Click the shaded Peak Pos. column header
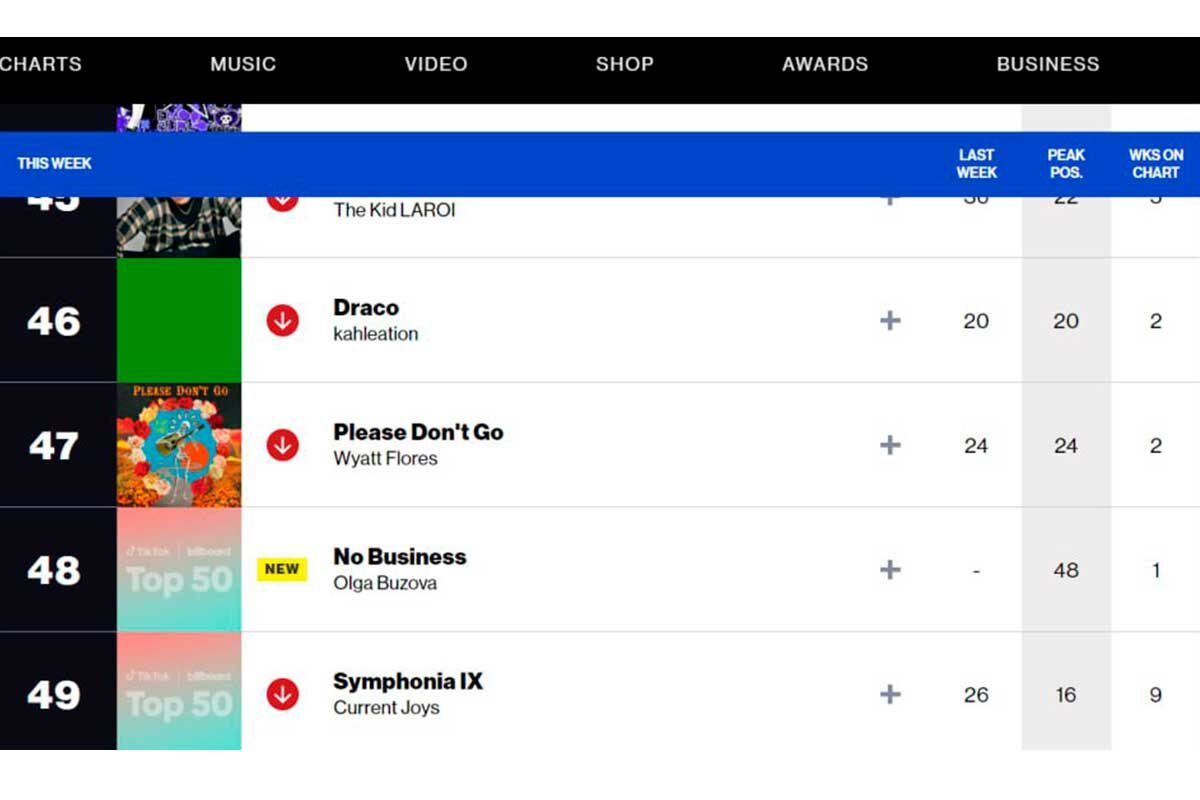Viewport: 1200px width, 800px height. pos(1066,163)
